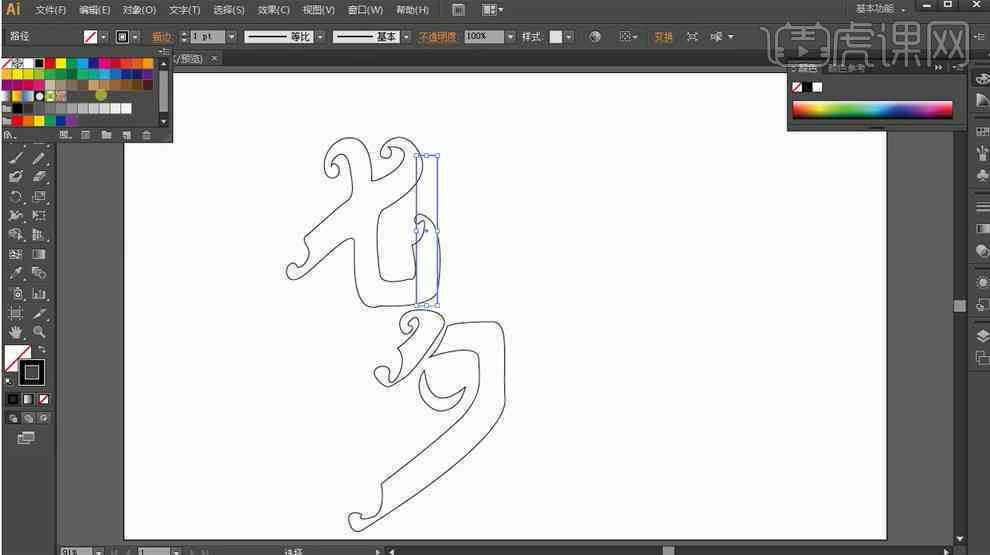Select the Hand tool
Viewport: 990px width, 555px height.
click(16, 332)
